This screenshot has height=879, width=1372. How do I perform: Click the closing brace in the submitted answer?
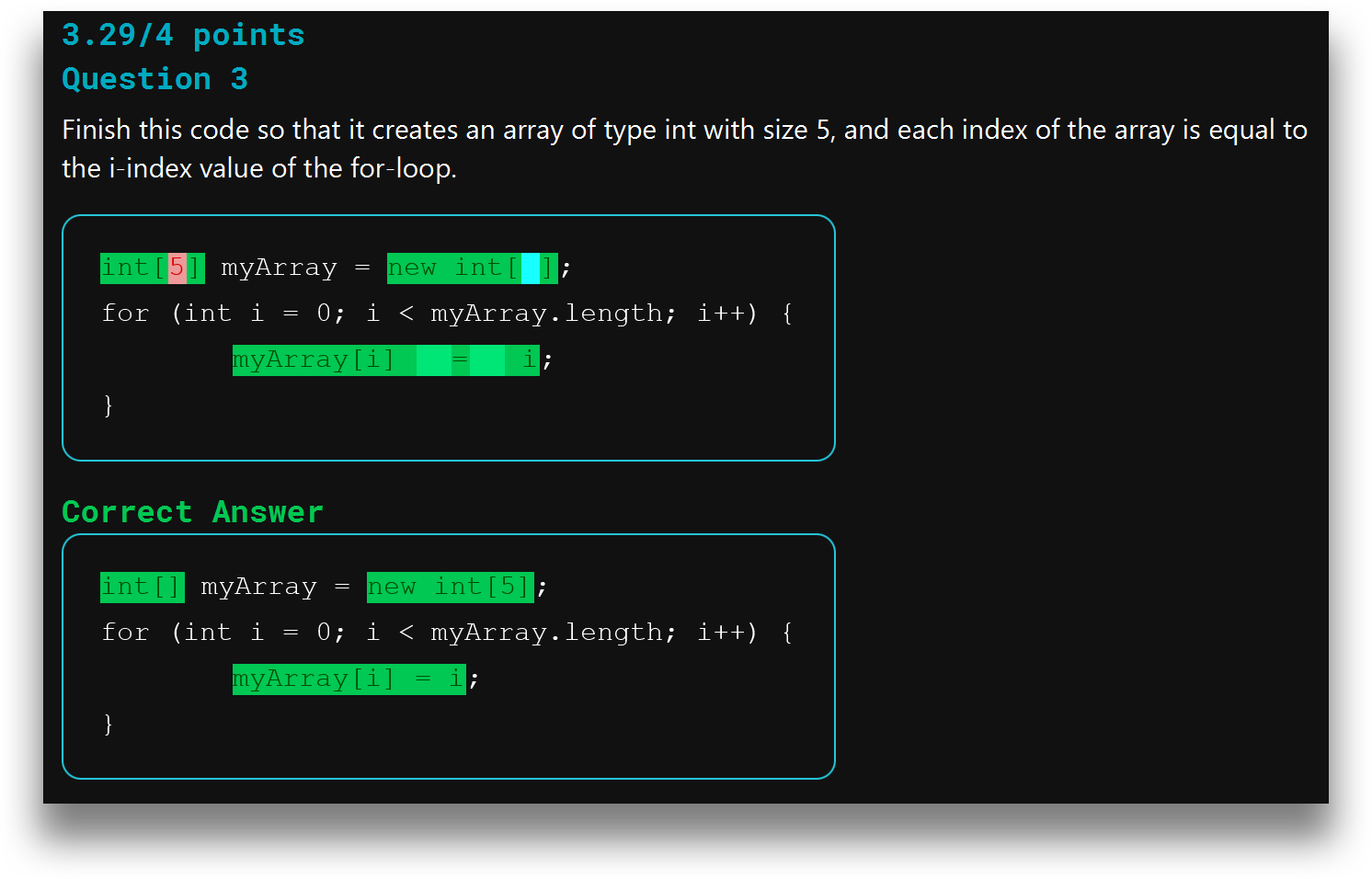109,405
